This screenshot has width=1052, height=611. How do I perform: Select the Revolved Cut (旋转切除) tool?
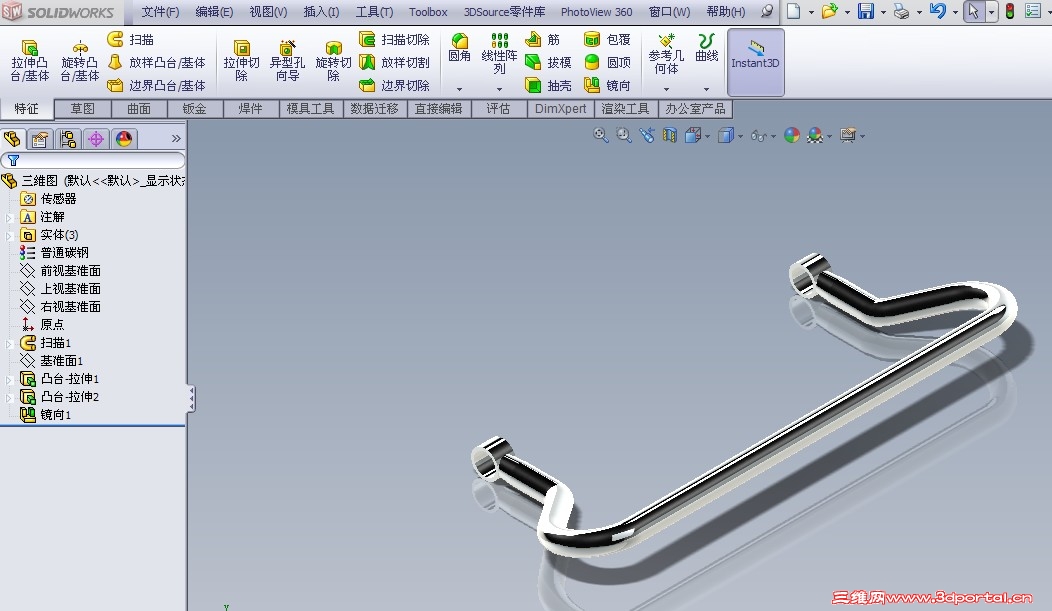coord(333,60)
